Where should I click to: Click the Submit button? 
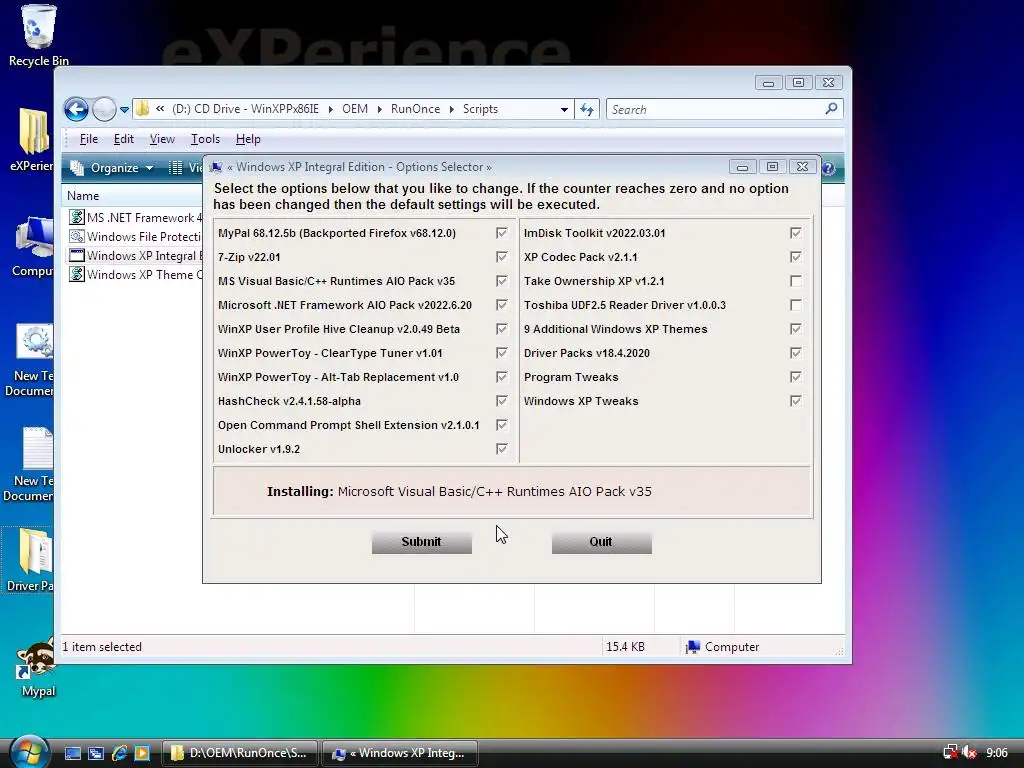tap(422, 542)
